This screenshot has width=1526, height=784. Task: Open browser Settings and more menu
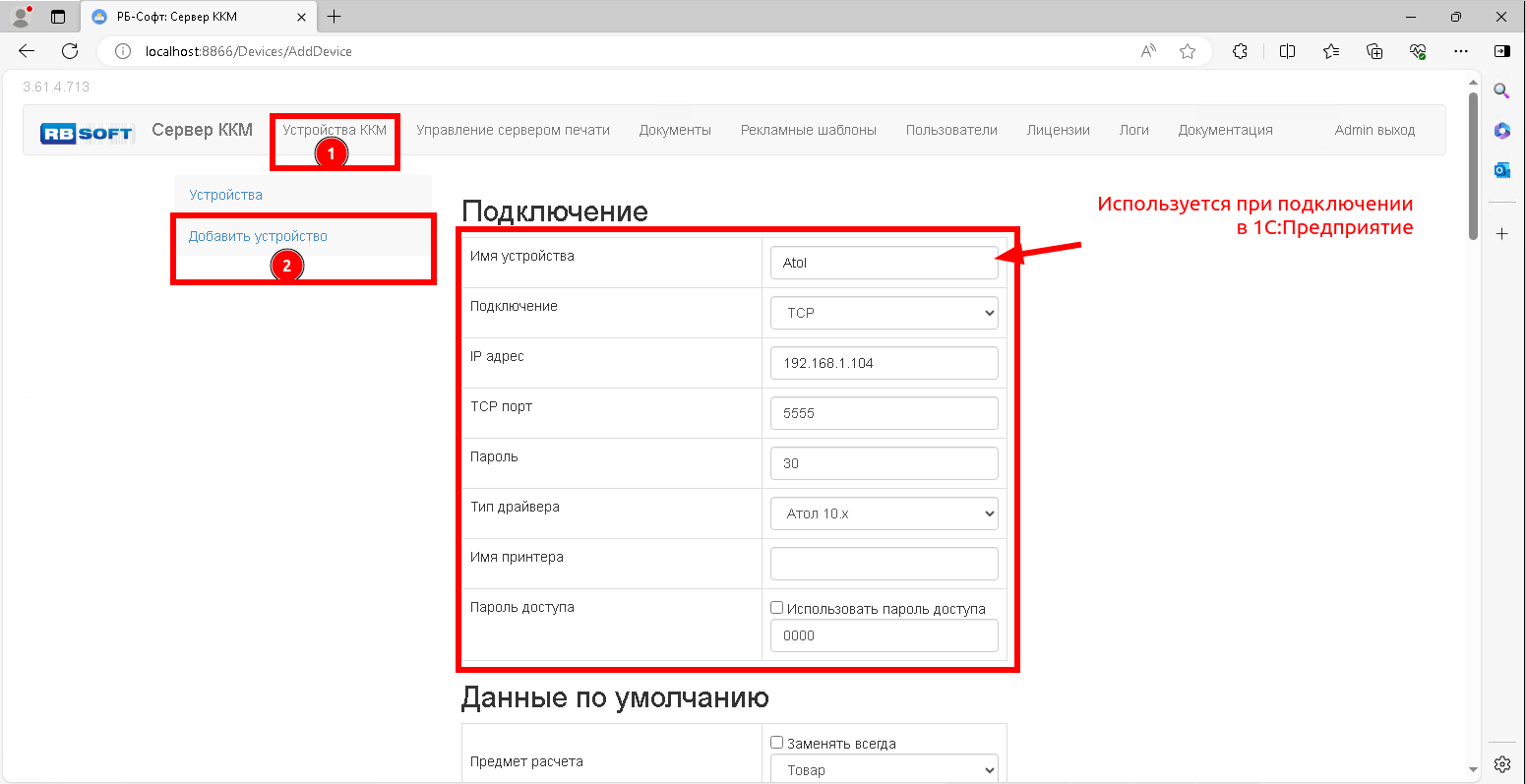[1461, 51]
